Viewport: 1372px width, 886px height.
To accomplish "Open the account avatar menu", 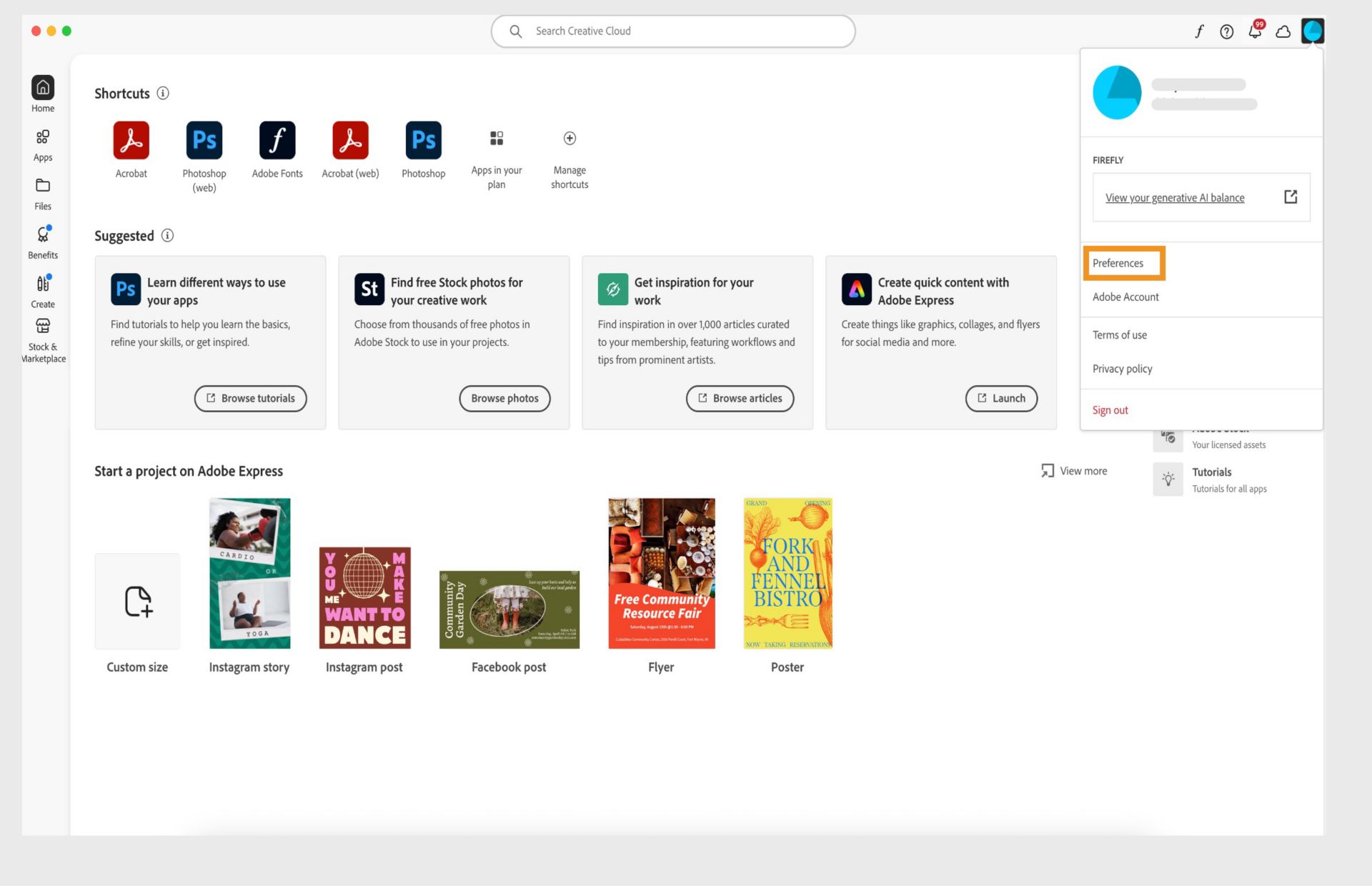I will (x=1313, y=31).
